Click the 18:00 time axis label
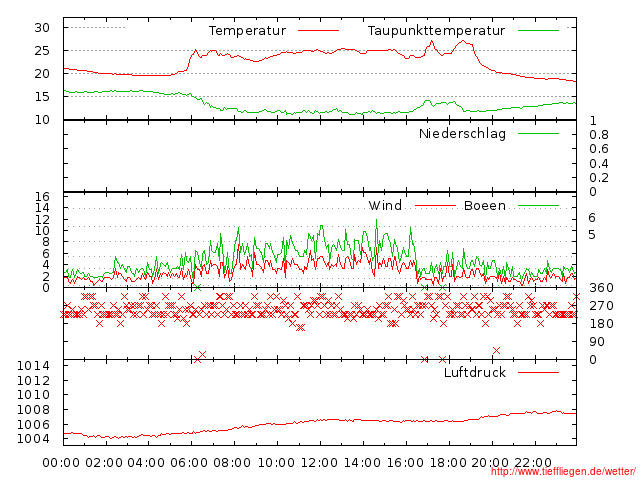 coord(447,463)
